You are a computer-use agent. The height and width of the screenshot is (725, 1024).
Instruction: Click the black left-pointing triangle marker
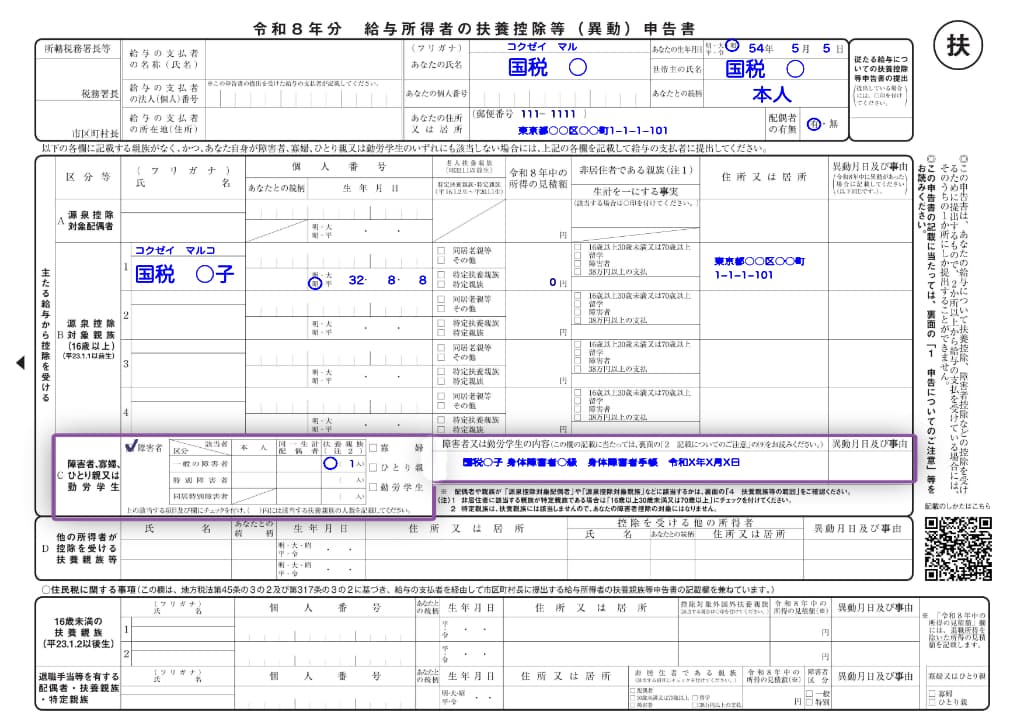pos(20,363)
